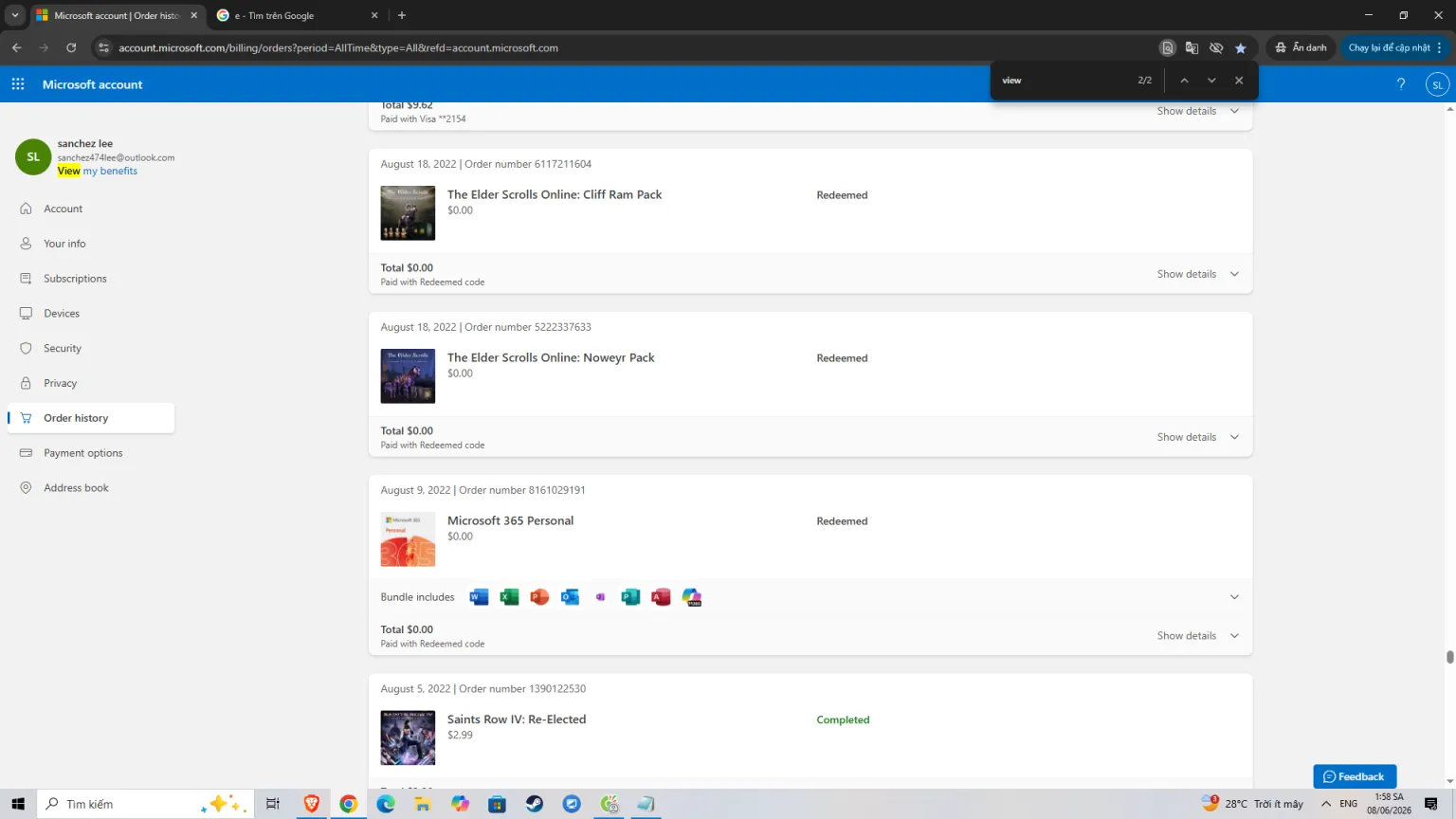Viewport: 1456px width, 819px height.
Task: Expand Show details for the $9.62 order
Action: (1198, 111)
